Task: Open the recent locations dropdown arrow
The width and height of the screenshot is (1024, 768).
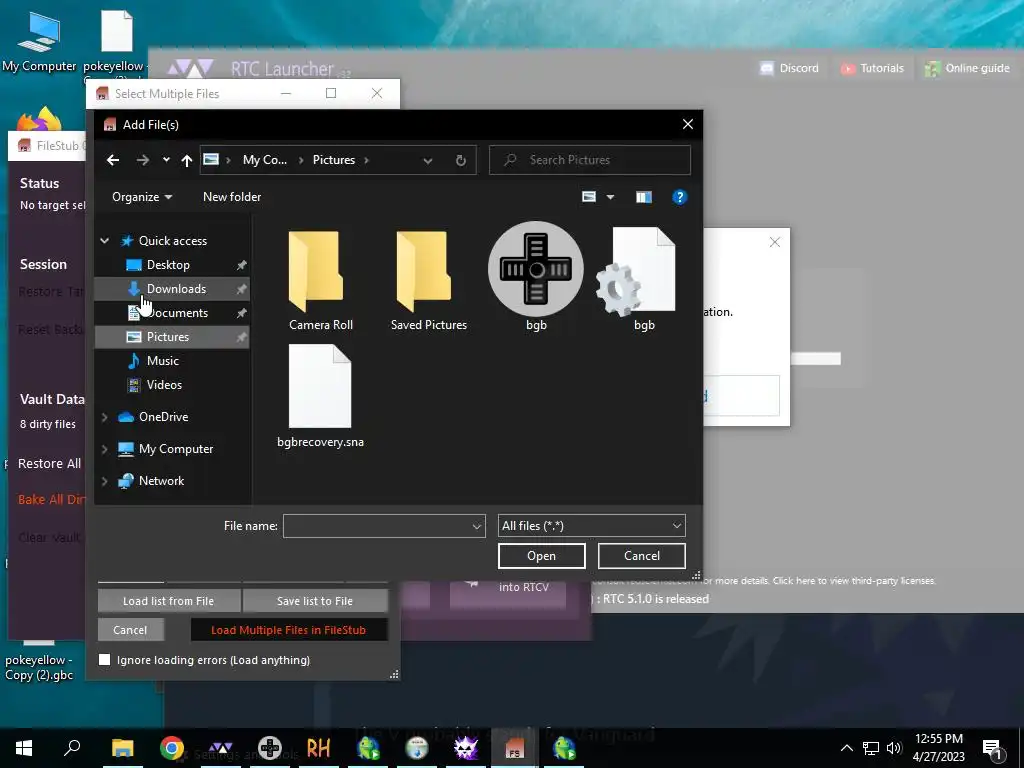Action: tap(166, 160)
